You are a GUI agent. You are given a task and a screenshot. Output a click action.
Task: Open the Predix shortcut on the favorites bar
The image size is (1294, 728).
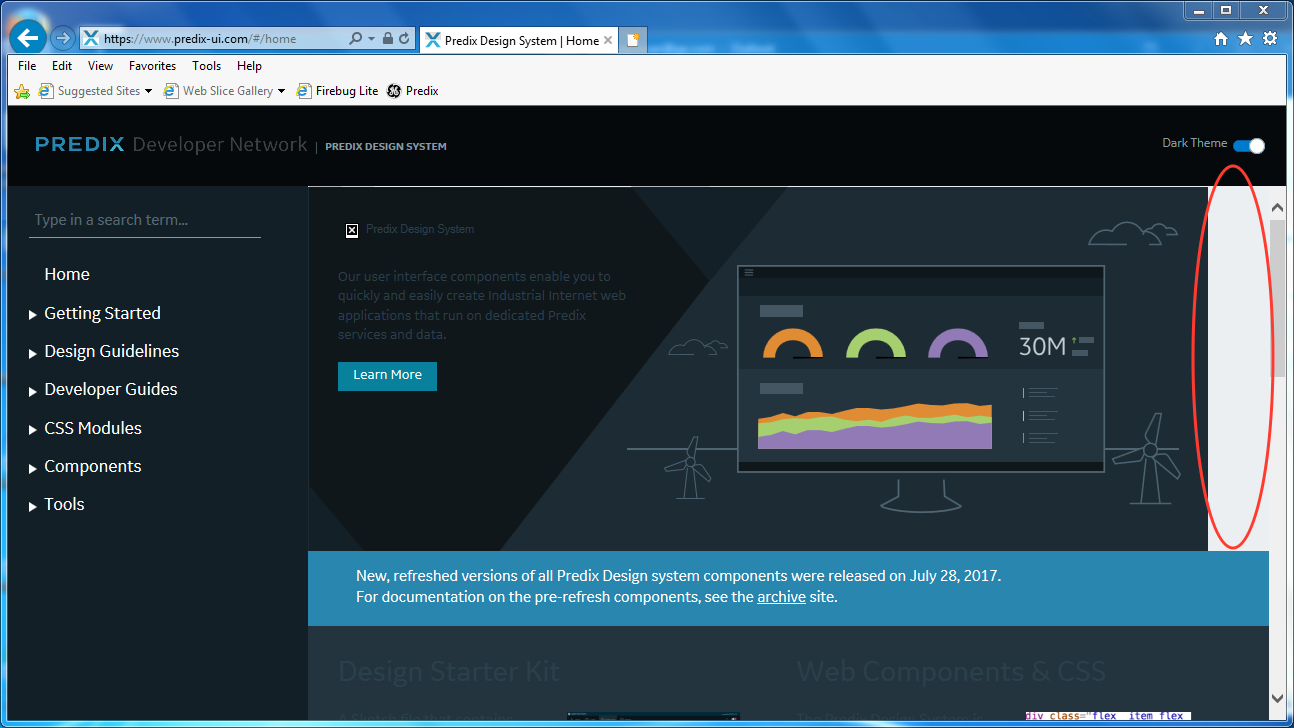pyautogui.click(x=412, y=90)
